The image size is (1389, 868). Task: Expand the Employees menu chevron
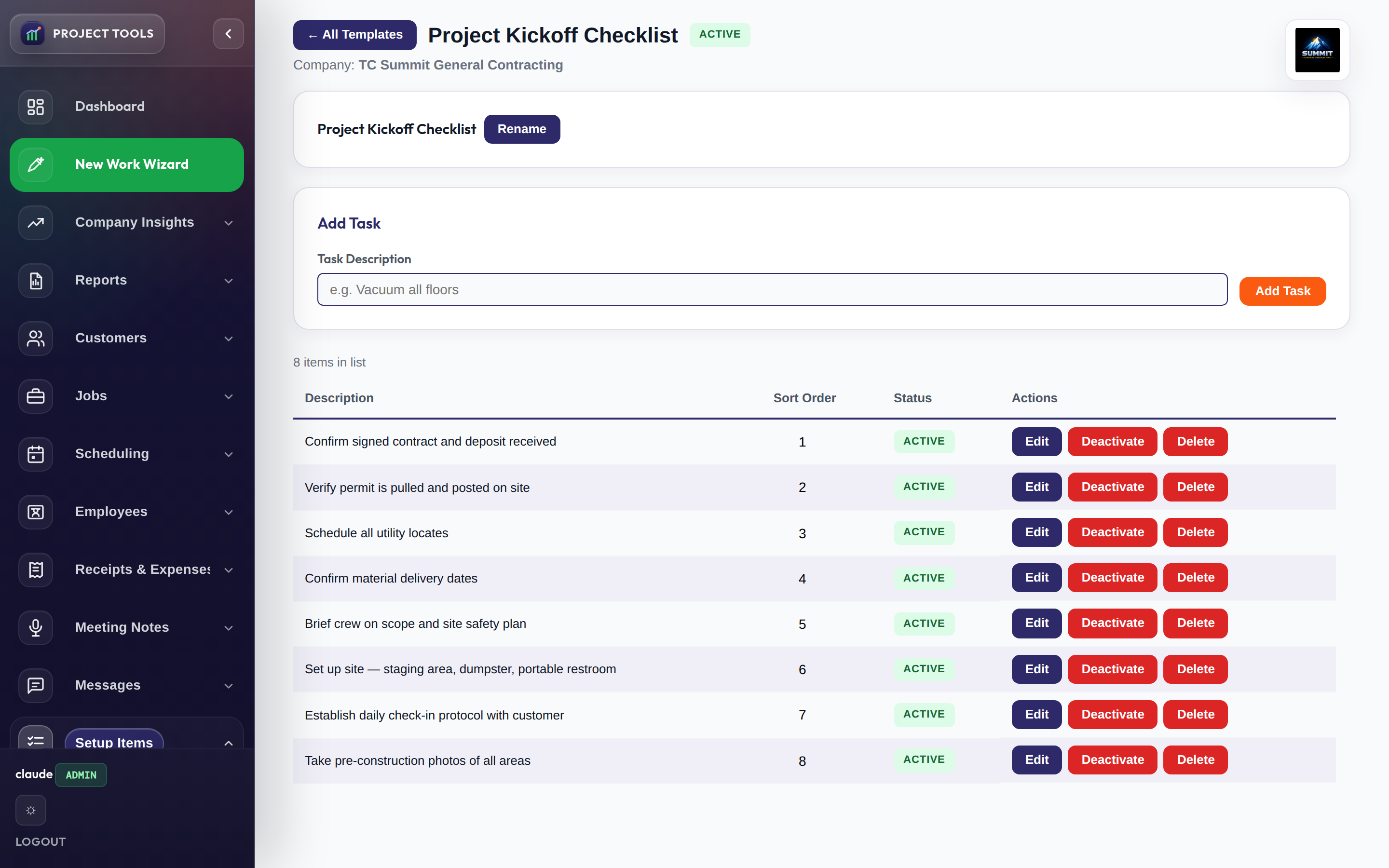click(229, 512)
